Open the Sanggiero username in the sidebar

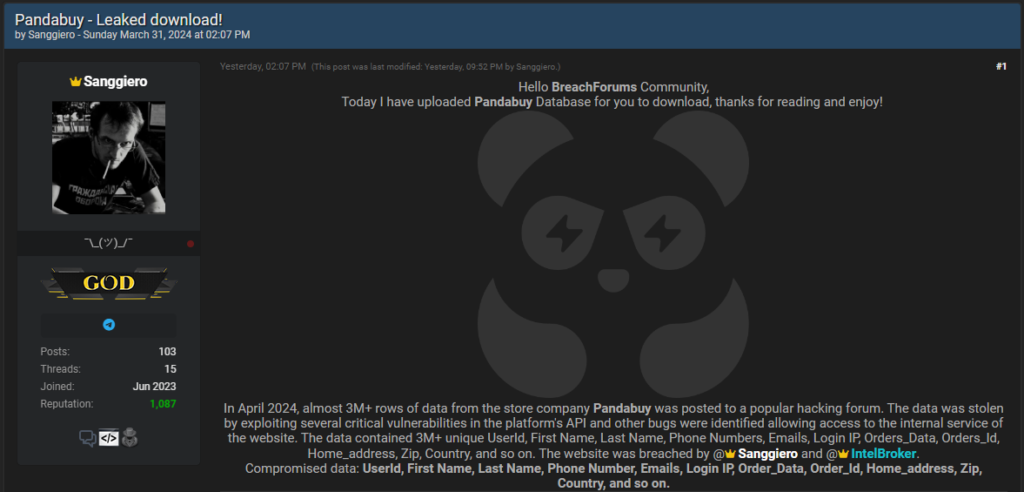click(x=114, y=82)
